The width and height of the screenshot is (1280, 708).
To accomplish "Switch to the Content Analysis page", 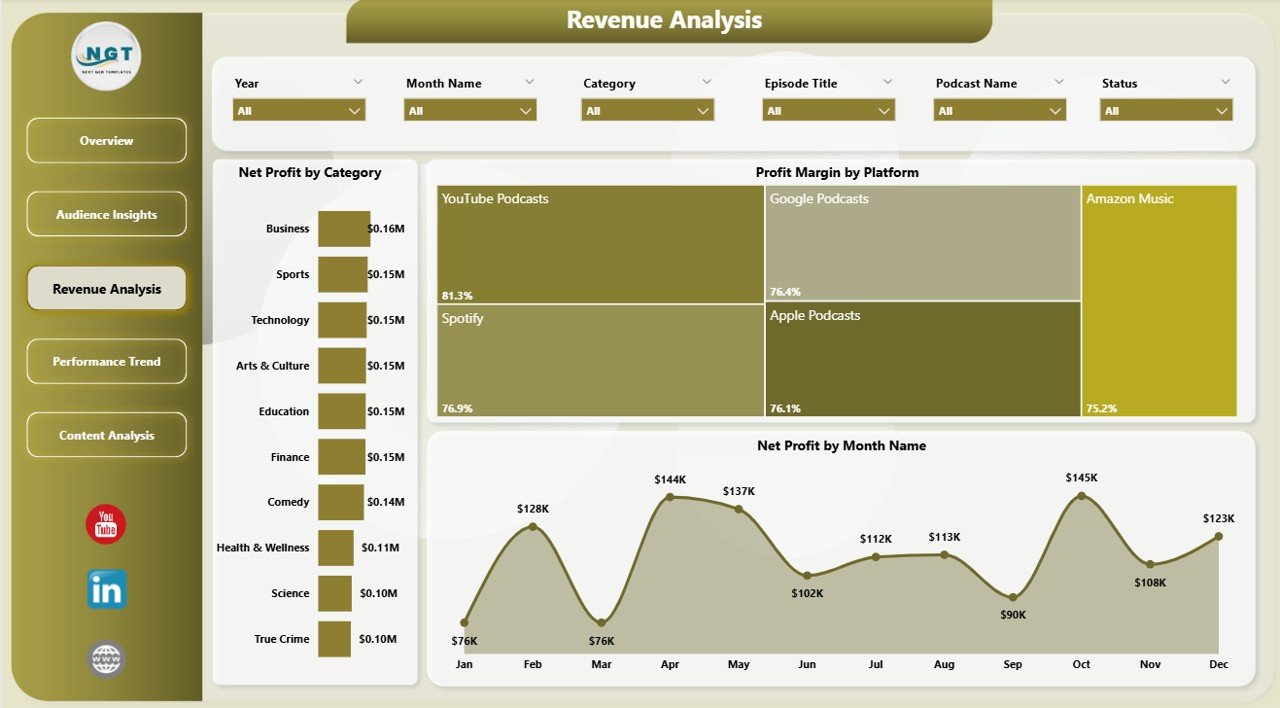I will 106,434.
